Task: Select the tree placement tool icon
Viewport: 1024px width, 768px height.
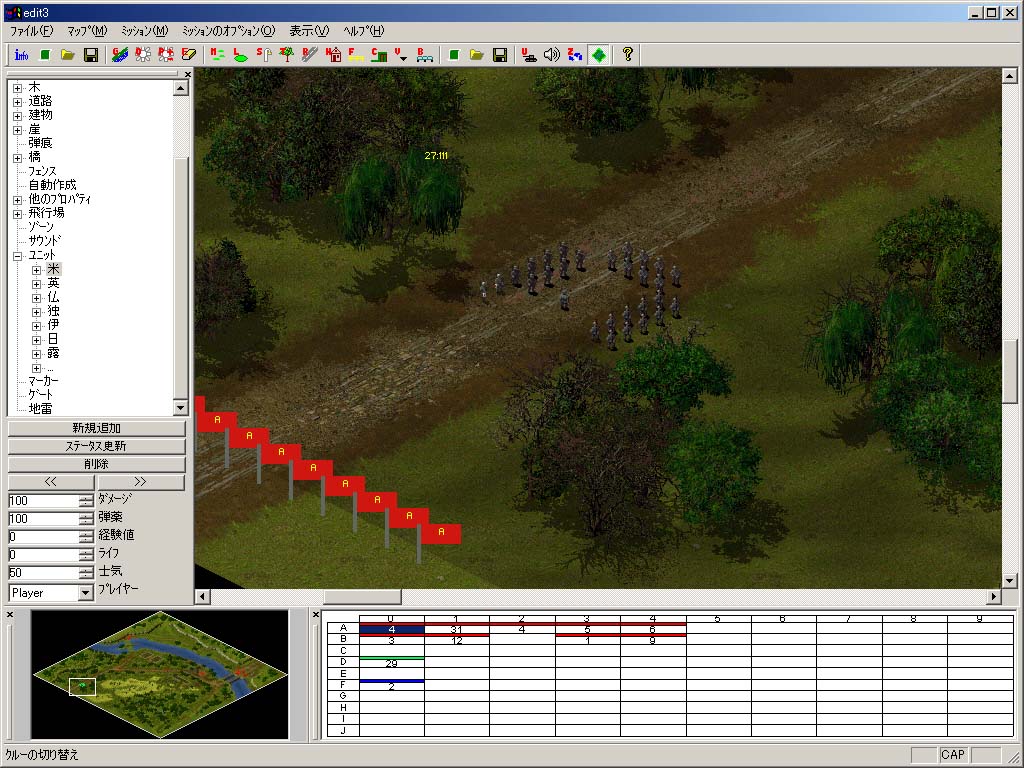Action: pyautogui.click(x=286, y=55)
